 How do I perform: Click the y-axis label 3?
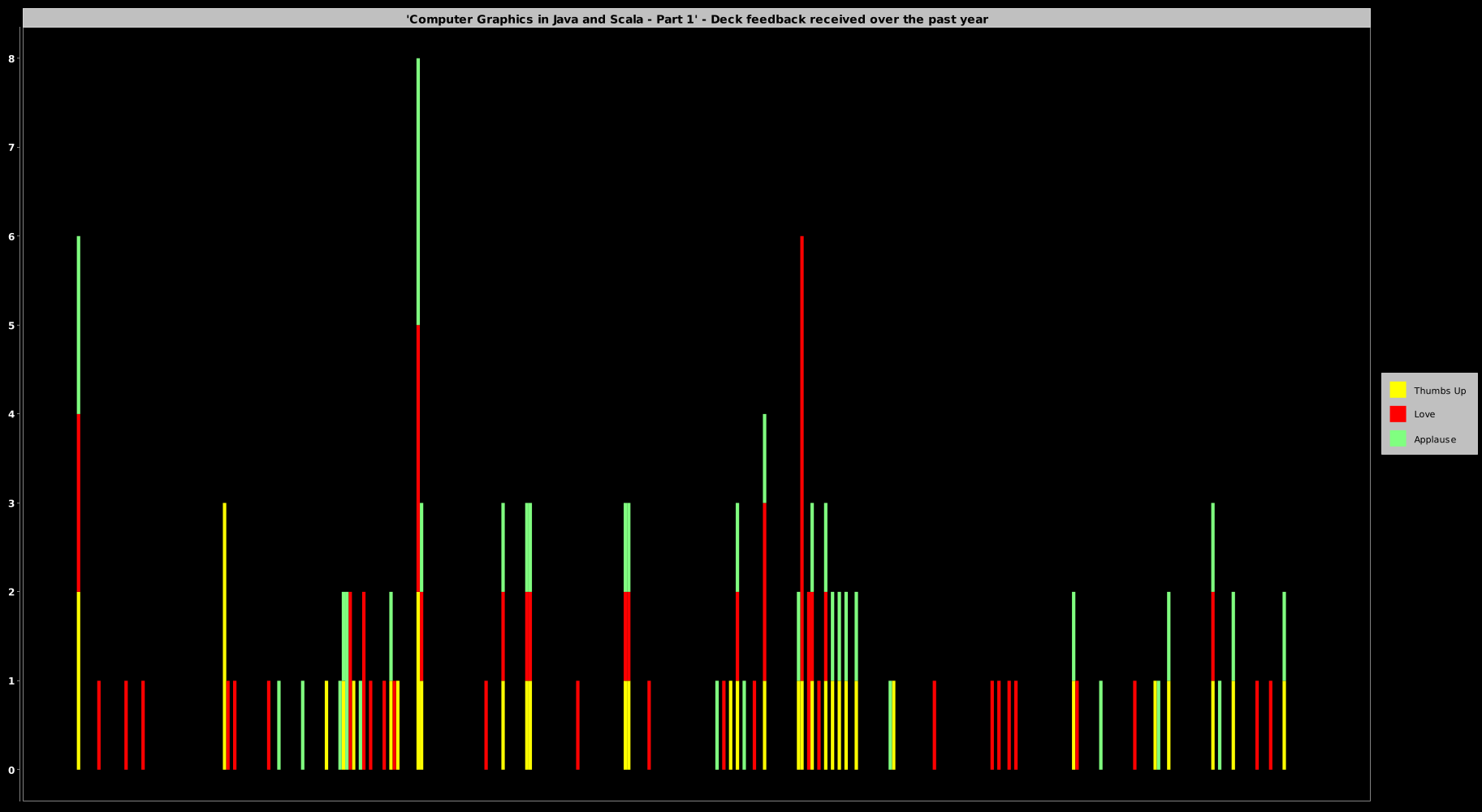point(11,503)
